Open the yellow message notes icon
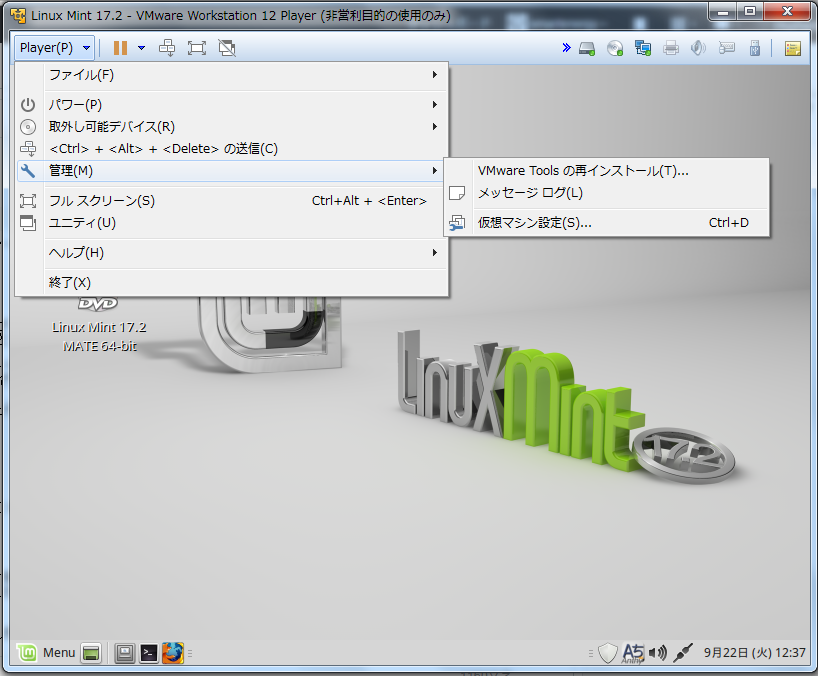The image size is (818, 676). pos(793,49)
